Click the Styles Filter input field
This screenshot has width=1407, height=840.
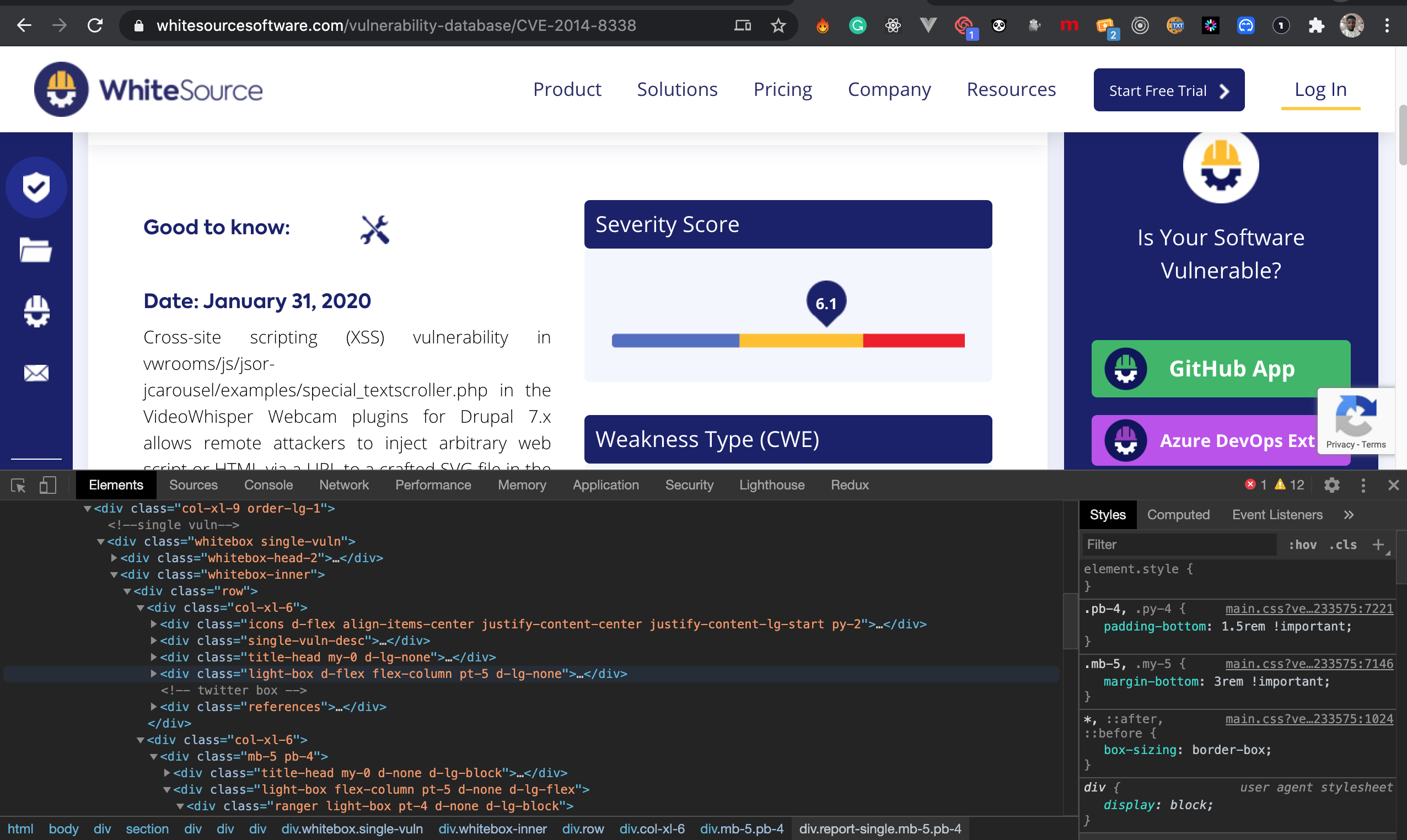click(x=1179, y=545)
